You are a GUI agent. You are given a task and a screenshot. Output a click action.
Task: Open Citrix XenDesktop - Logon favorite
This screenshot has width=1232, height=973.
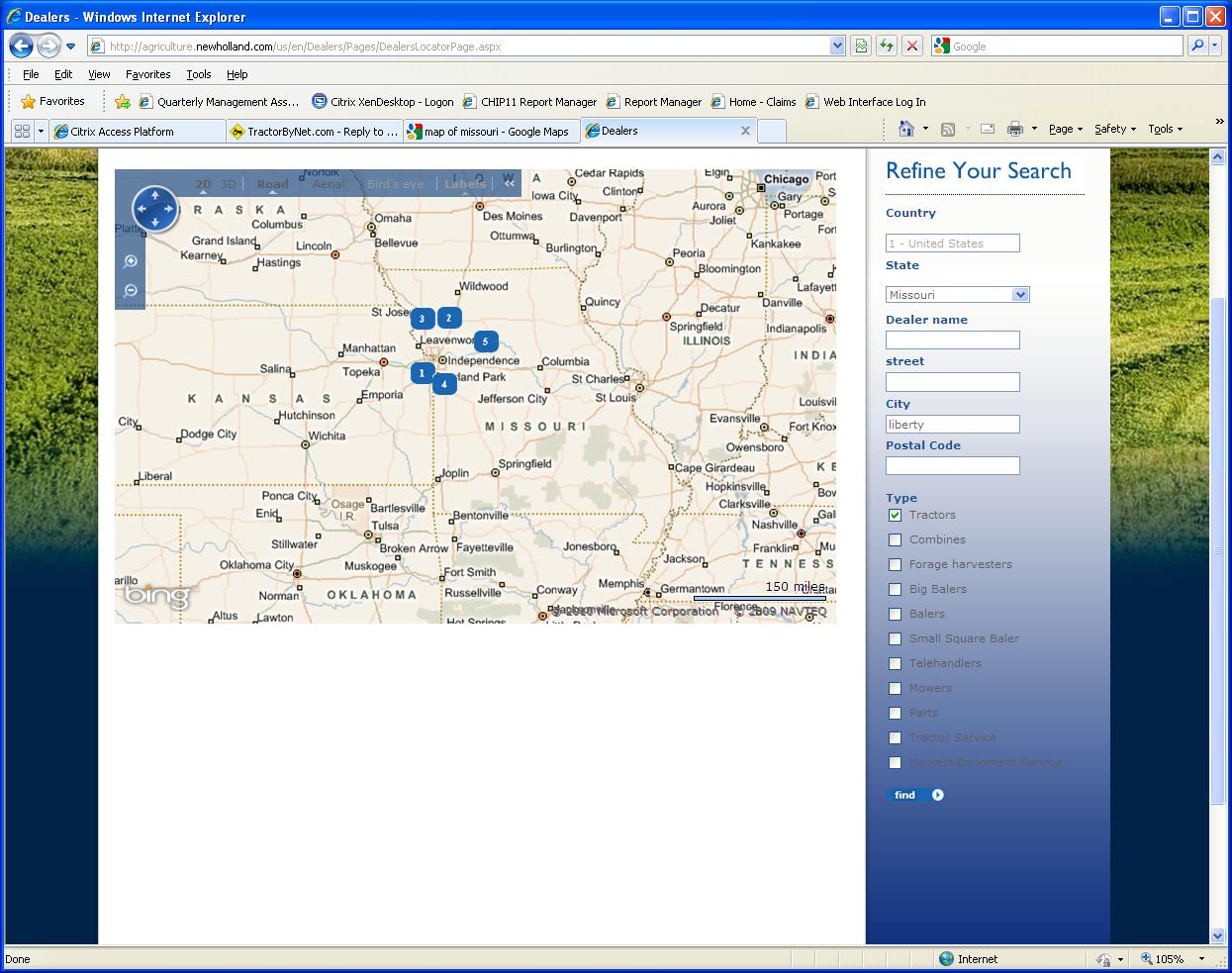pos(383,101)
